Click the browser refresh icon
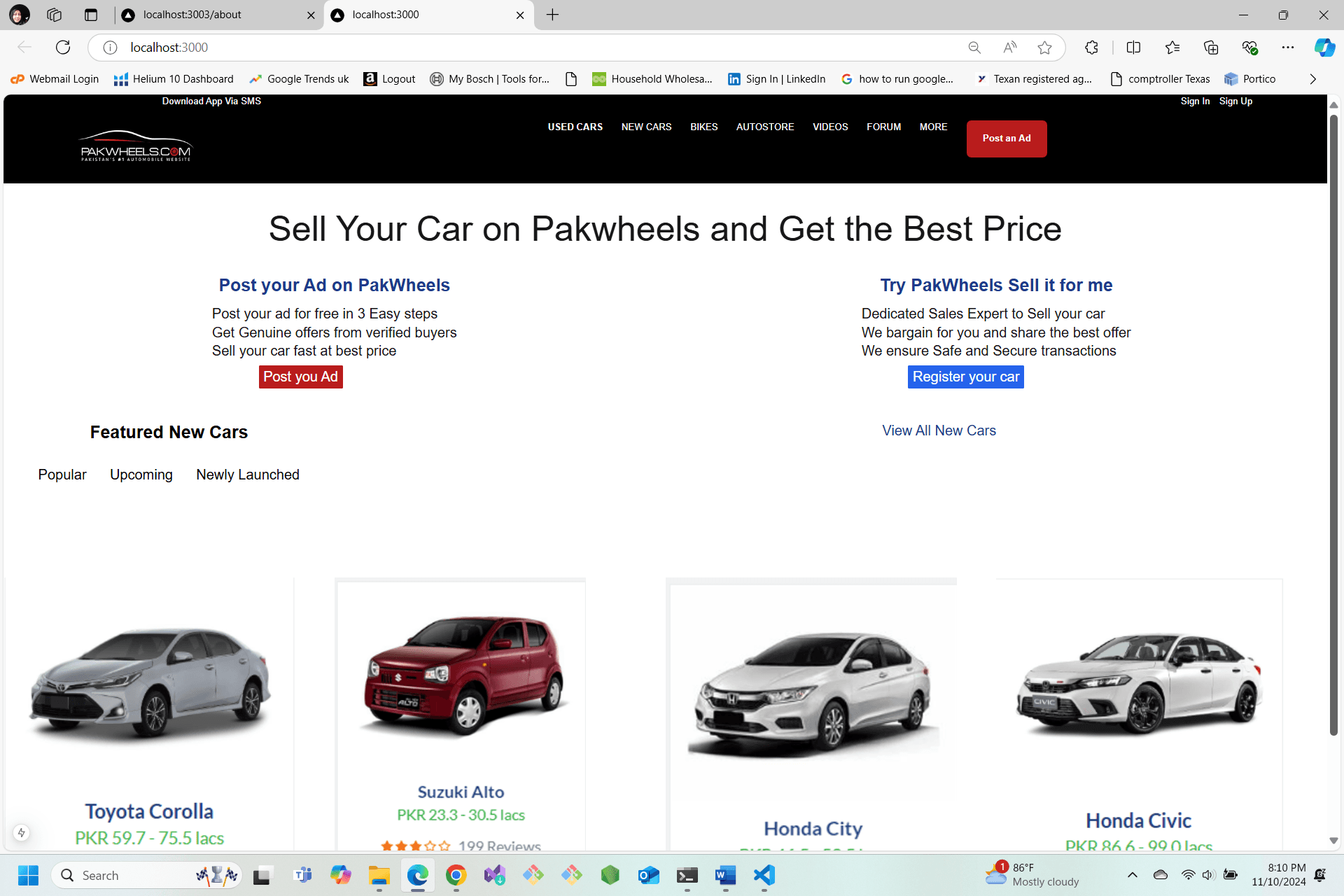 pos(63,48)
